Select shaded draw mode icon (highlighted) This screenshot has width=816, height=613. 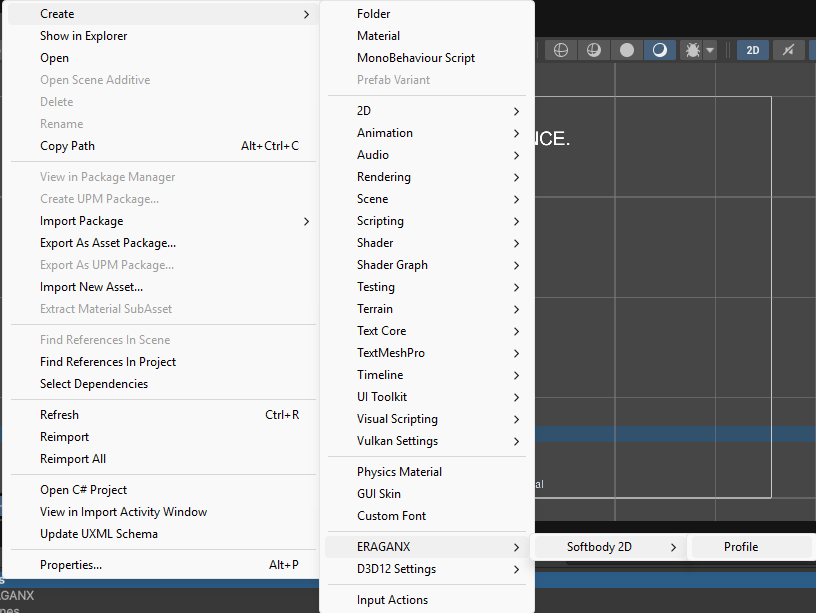click(x=659, y=50)
